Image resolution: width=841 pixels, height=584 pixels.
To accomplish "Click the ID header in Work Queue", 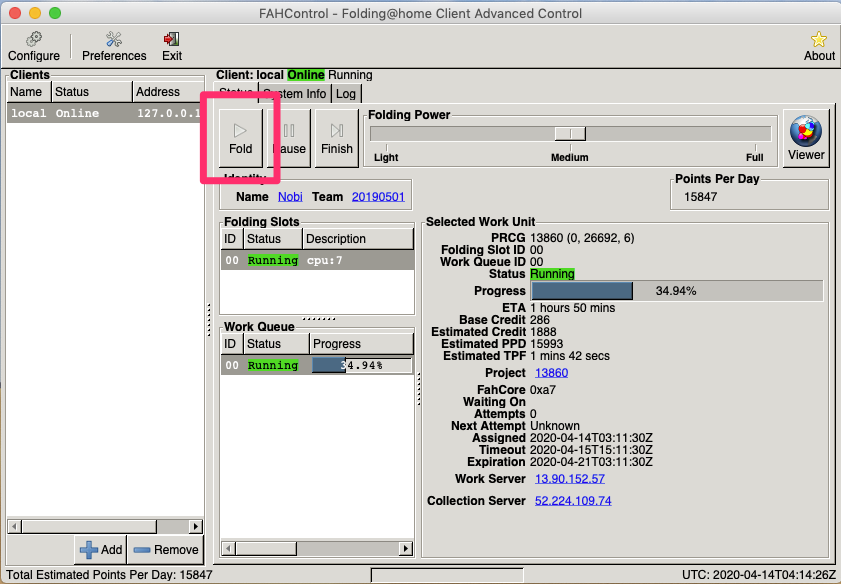I will click(x=232, y=344).
